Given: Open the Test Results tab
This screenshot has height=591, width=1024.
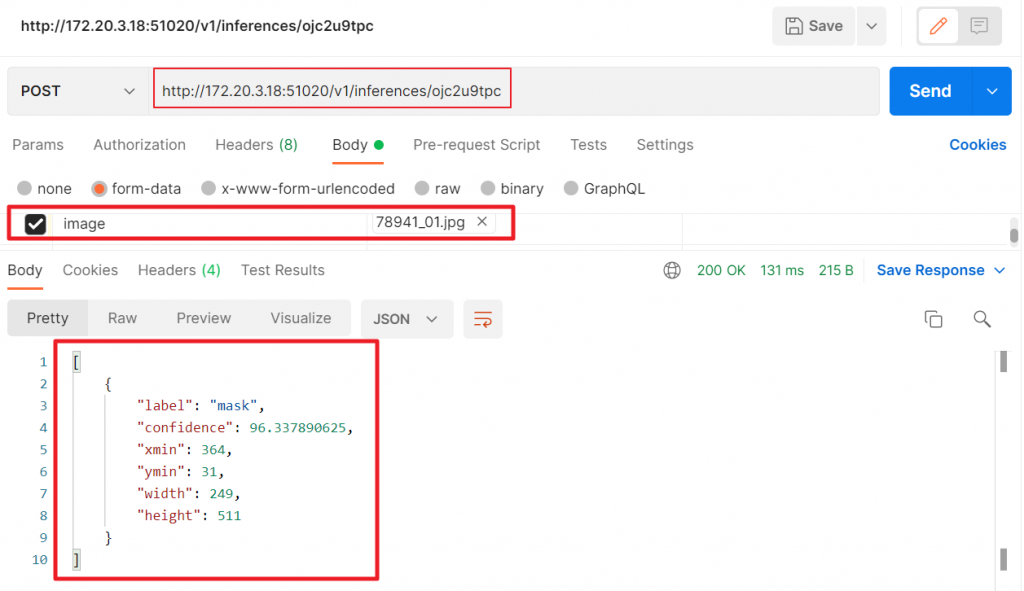Looking at the screenshot, I should click(x=283, y=270).
